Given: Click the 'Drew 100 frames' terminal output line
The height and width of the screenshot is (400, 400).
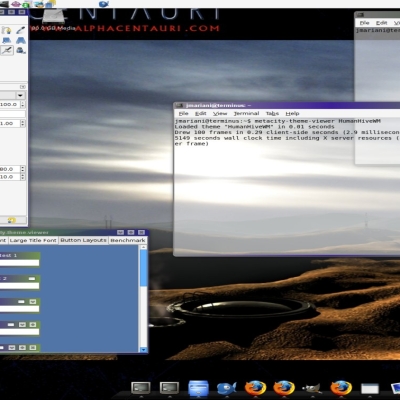Looking at the screenshot, I should pyautogui.click(x=287, y=132).
